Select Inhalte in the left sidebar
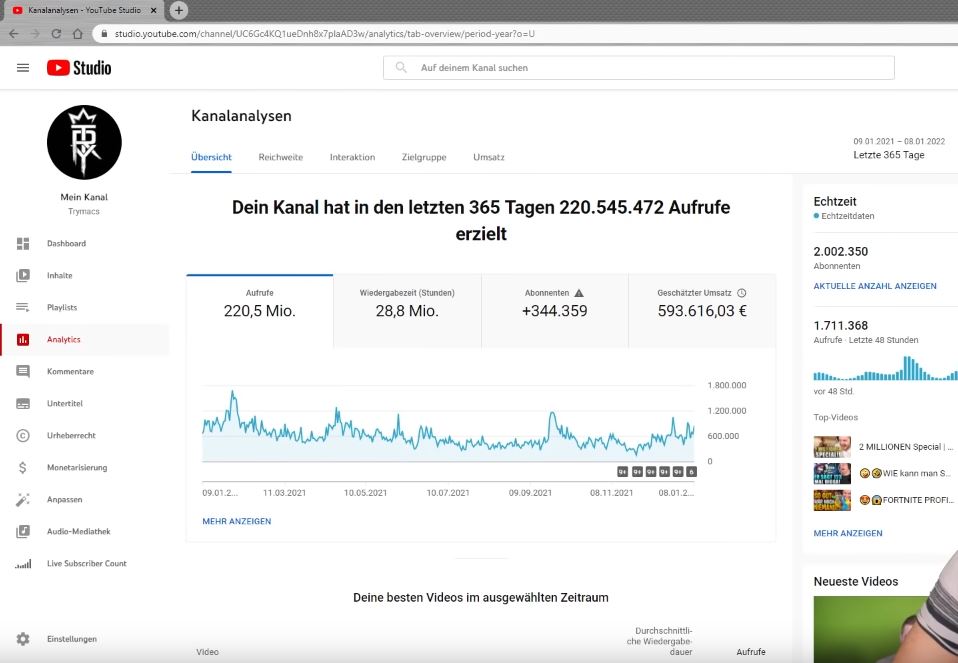The image size is (958, 663). tap(59, 275)
